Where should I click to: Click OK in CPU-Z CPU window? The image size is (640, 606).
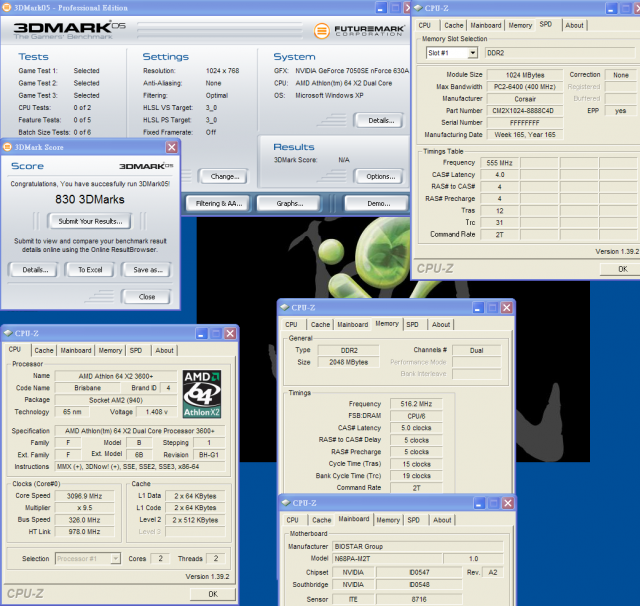213,594
